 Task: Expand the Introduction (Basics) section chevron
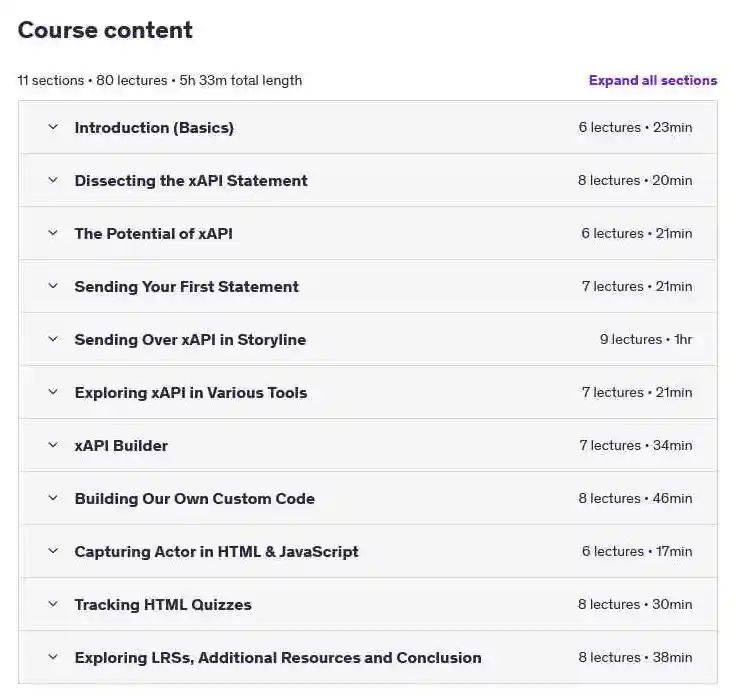53,127
